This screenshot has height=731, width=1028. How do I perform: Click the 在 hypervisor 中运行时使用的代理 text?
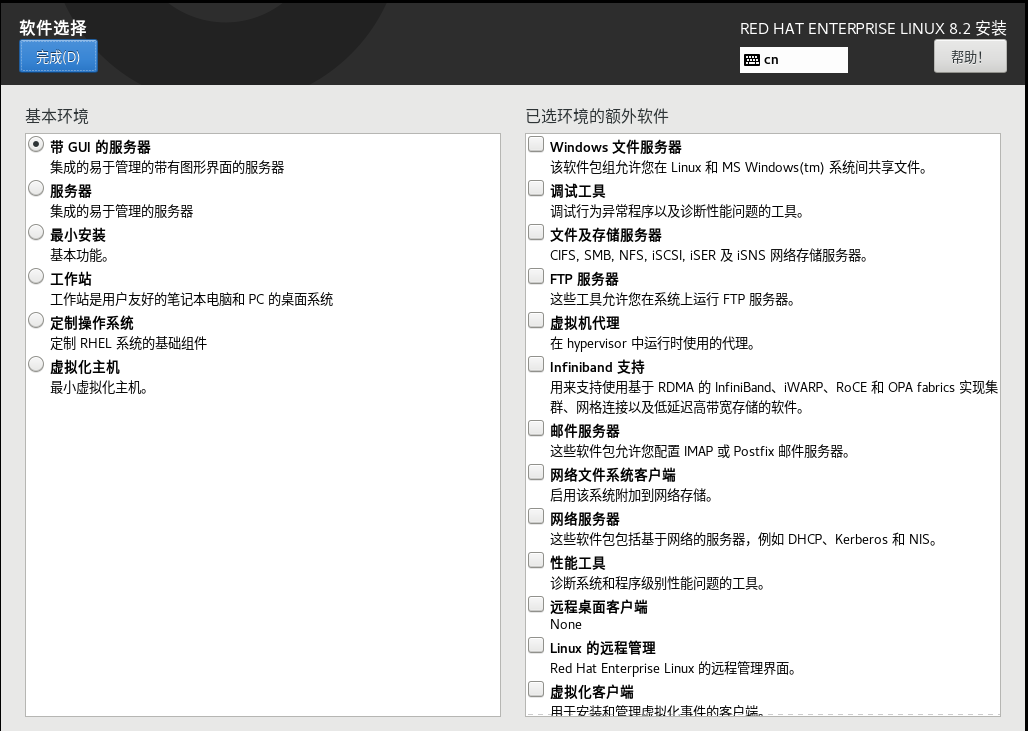(x=653, y=344)
